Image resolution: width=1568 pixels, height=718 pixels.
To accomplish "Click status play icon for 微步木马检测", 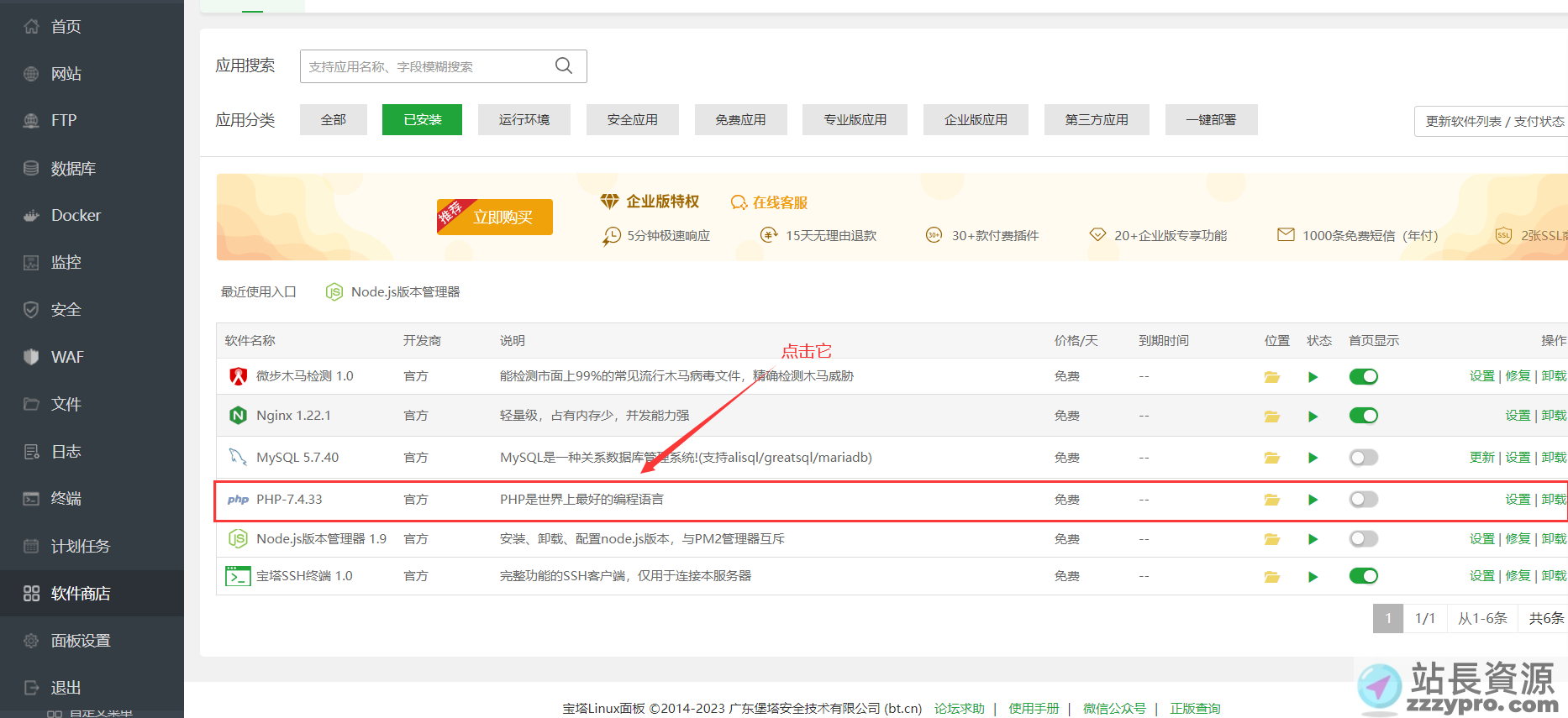I will click(1313, 377).
